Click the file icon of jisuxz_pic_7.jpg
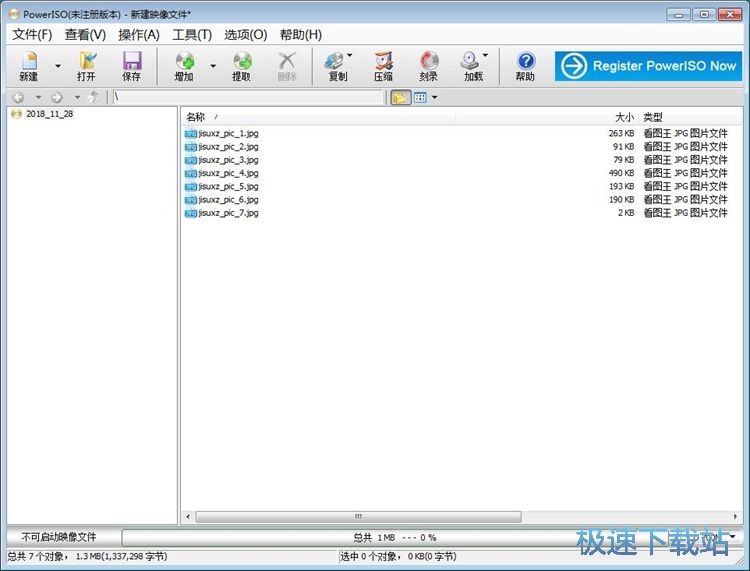The width and height of the screenshot is (750, 571). click(190, 213)
